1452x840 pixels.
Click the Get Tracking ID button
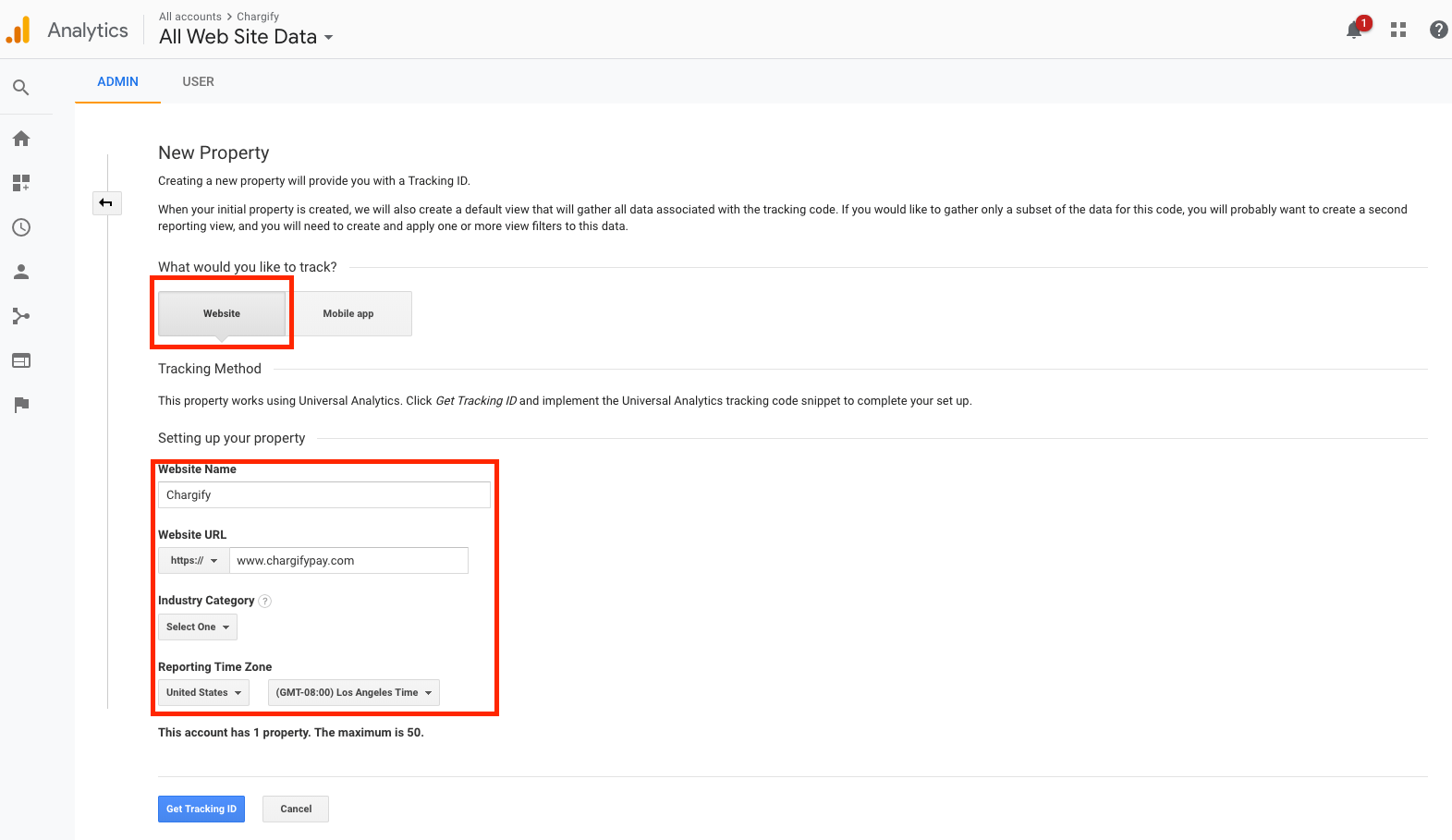[201, 810]
